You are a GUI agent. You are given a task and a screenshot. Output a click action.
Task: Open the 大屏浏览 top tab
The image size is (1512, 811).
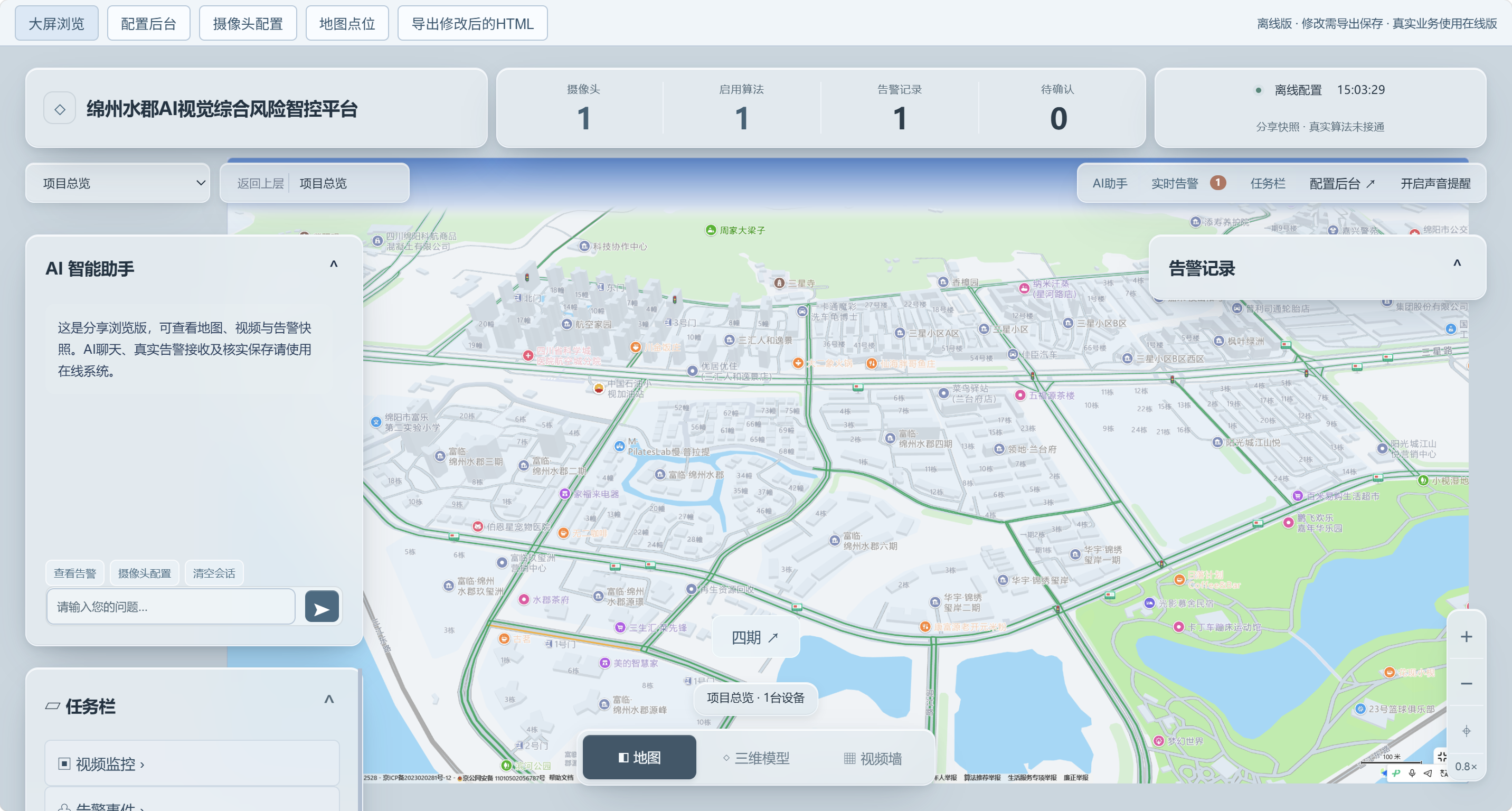56,23
